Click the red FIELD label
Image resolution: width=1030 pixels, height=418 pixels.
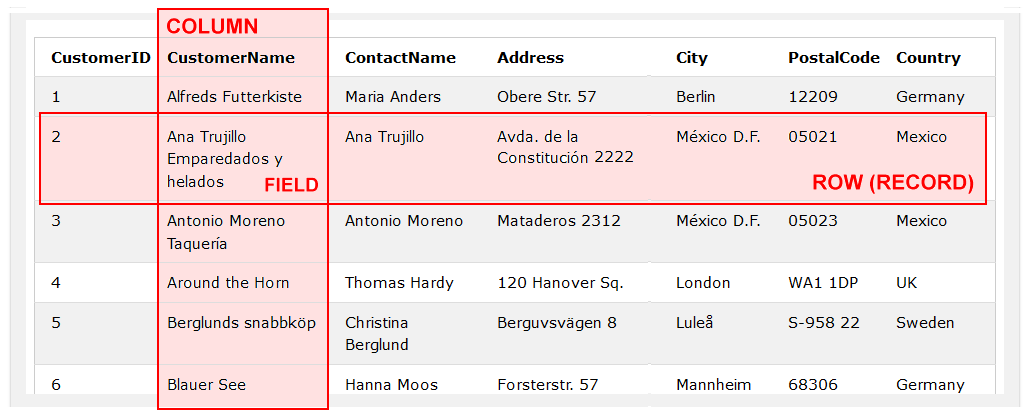click(291, 185)
